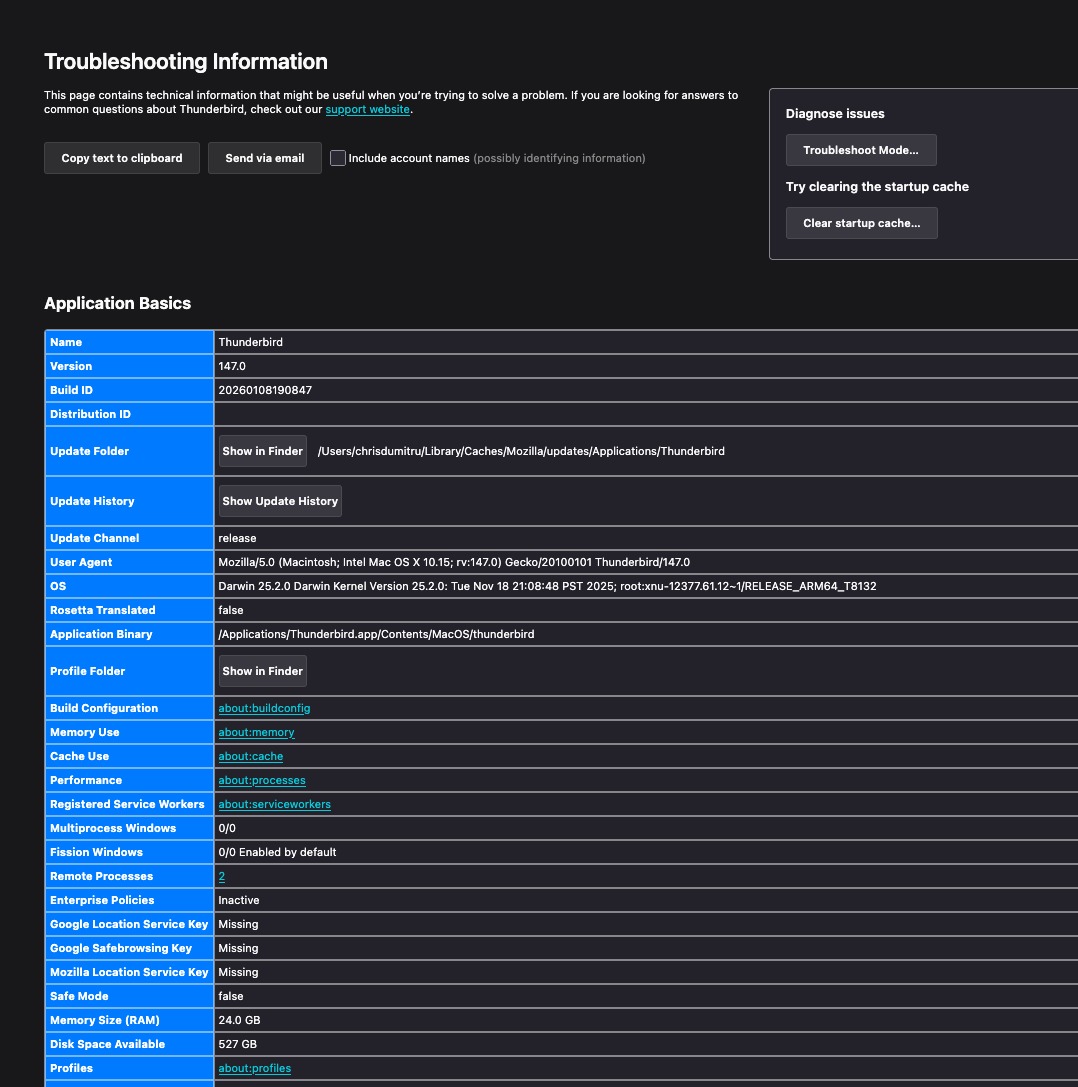Select the Version value 147.0
This screenshot has height=1087, width=1078.
(232, 366)
